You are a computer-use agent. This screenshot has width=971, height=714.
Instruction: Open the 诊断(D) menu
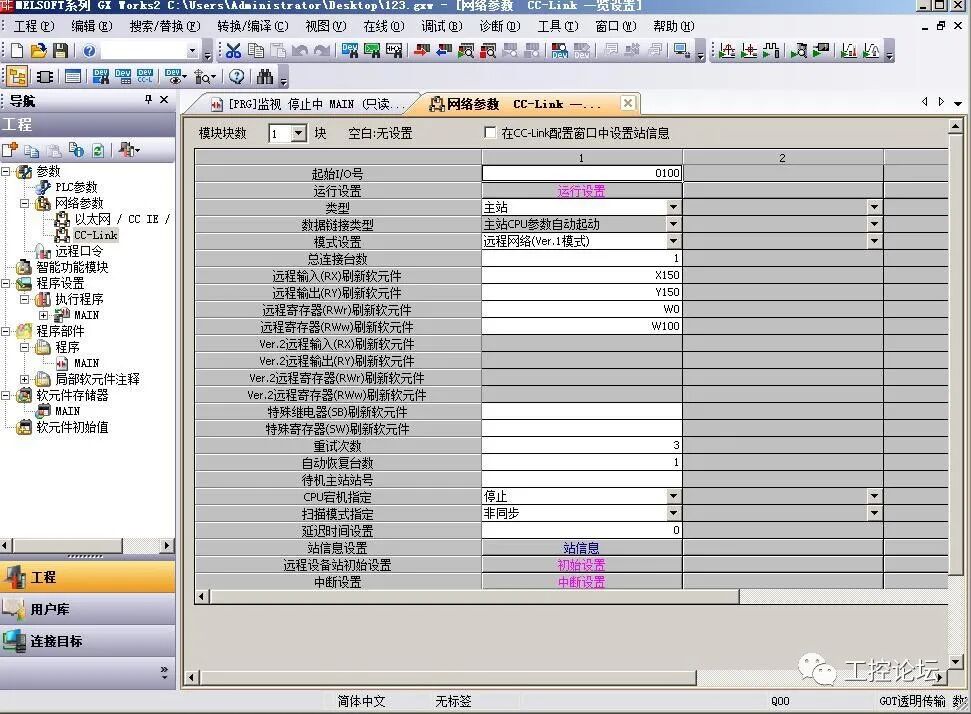500,26
